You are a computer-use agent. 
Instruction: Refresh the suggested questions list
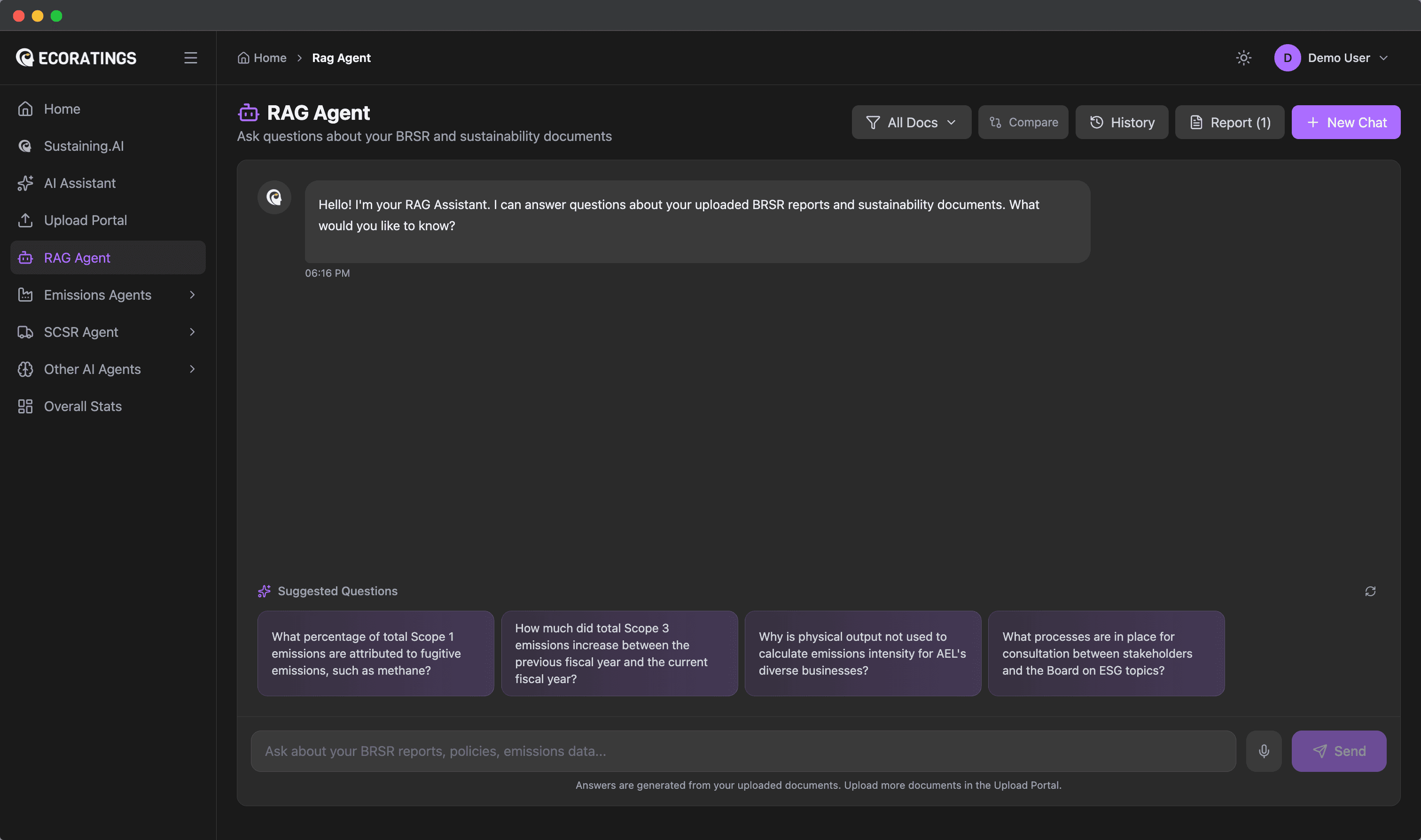point(1370,591)
